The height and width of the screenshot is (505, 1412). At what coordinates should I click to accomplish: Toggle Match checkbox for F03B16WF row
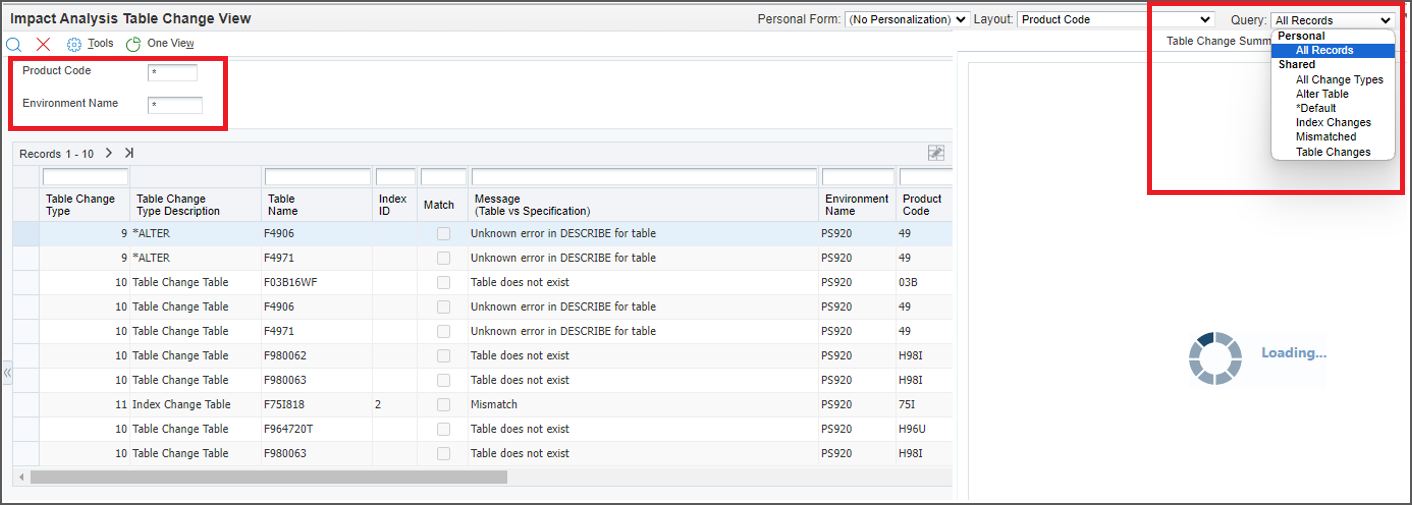click(x=443, y=282)
